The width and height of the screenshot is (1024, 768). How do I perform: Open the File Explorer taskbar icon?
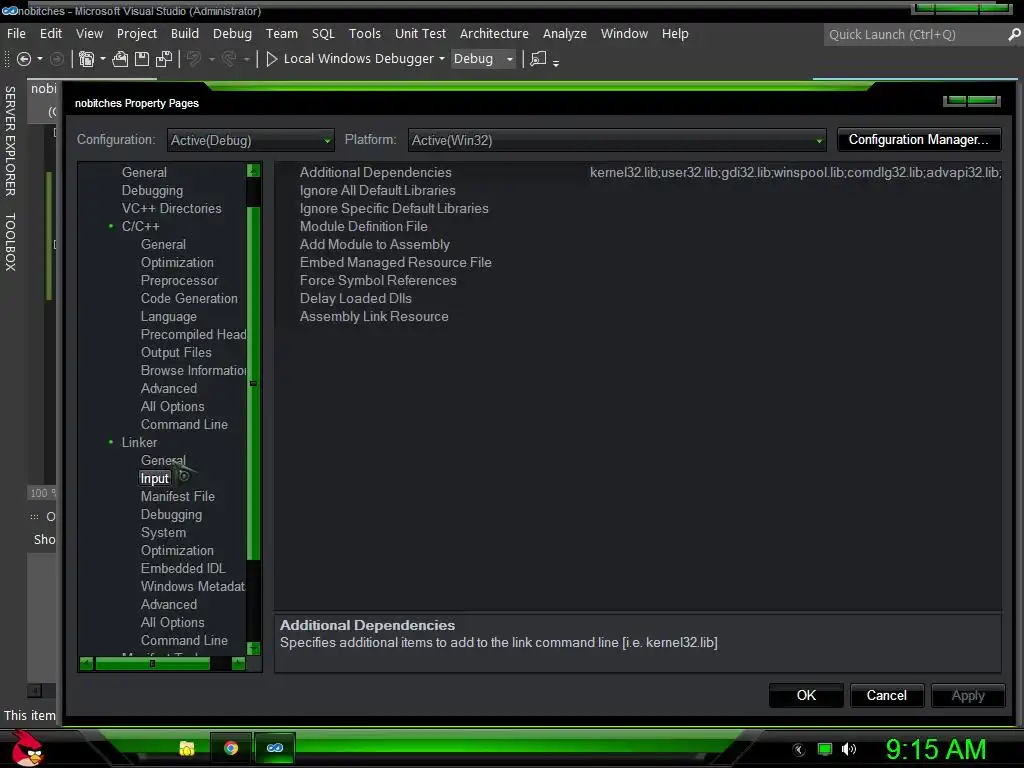187,748
